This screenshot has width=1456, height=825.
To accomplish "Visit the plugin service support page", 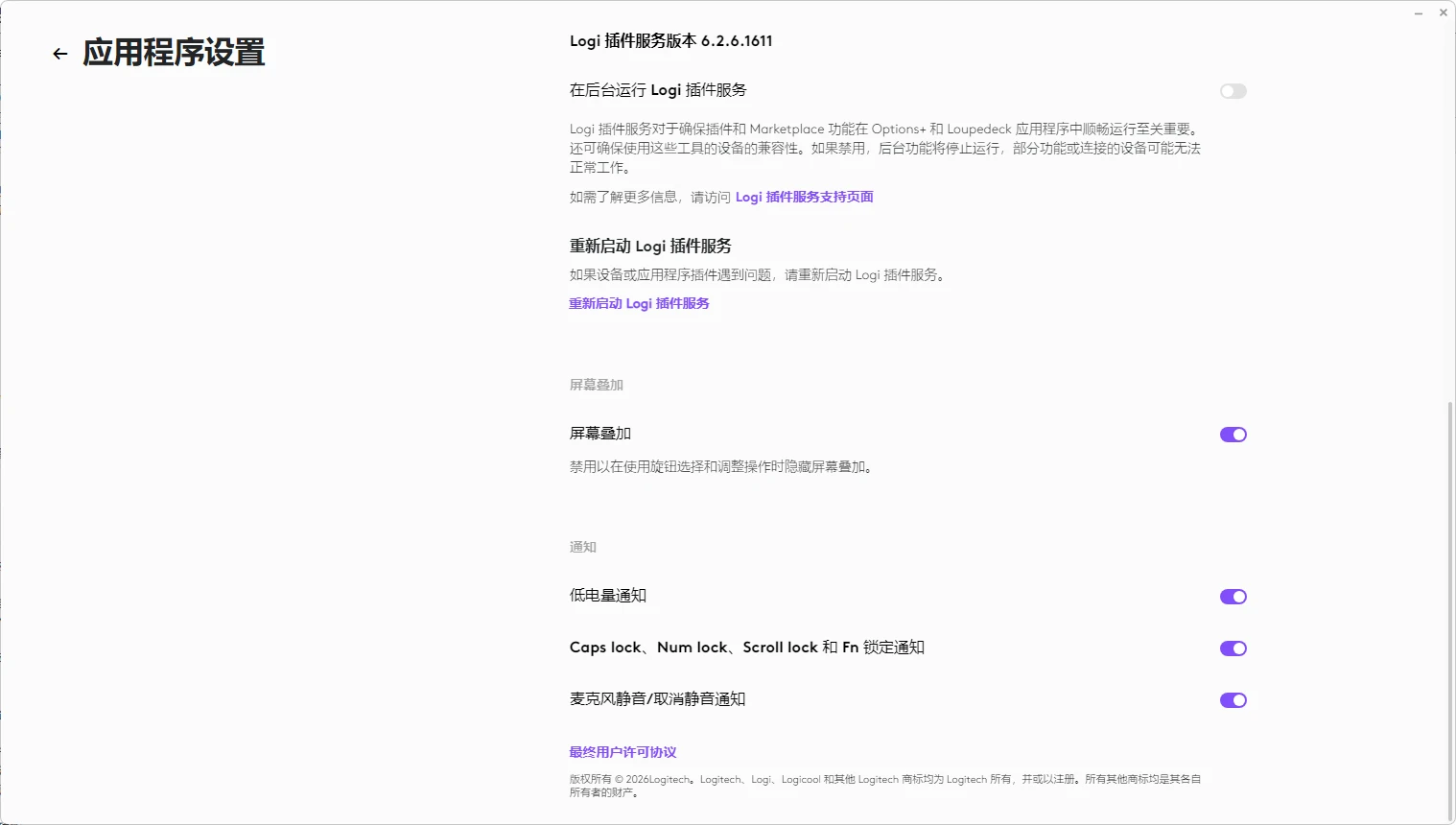I will pos(804,197).
